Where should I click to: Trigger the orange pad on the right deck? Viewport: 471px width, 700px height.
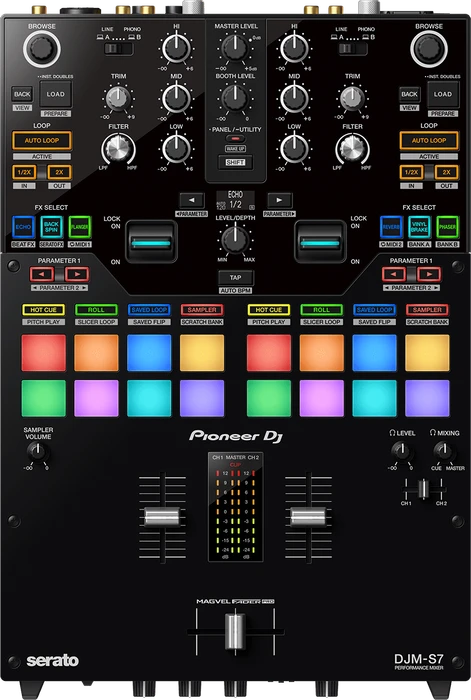(x=321, y=353)
